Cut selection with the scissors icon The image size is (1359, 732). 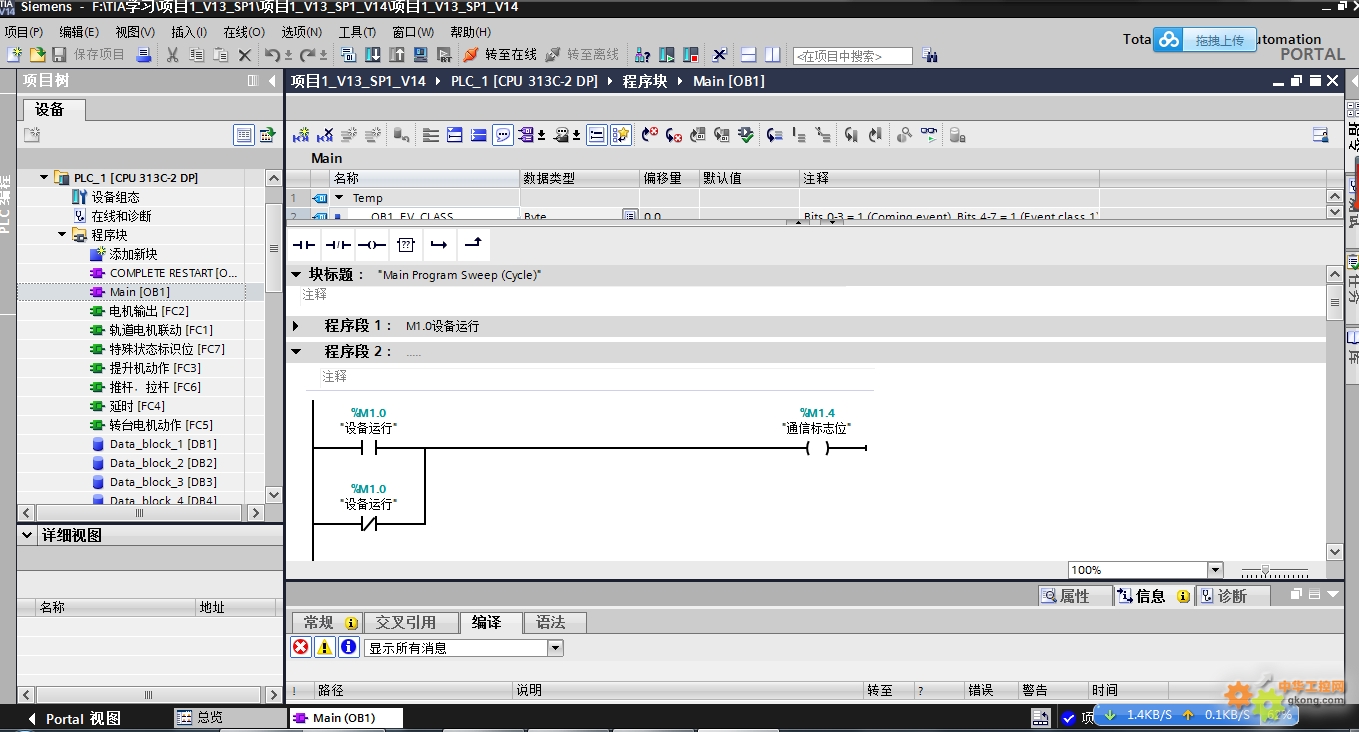pyautogui.click(x=172, y=54)
